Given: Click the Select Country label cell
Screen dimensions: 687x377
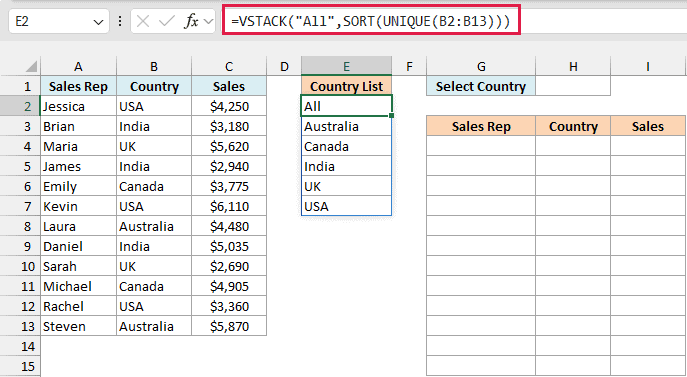Looking at the screenshot, I should (481, 86).
